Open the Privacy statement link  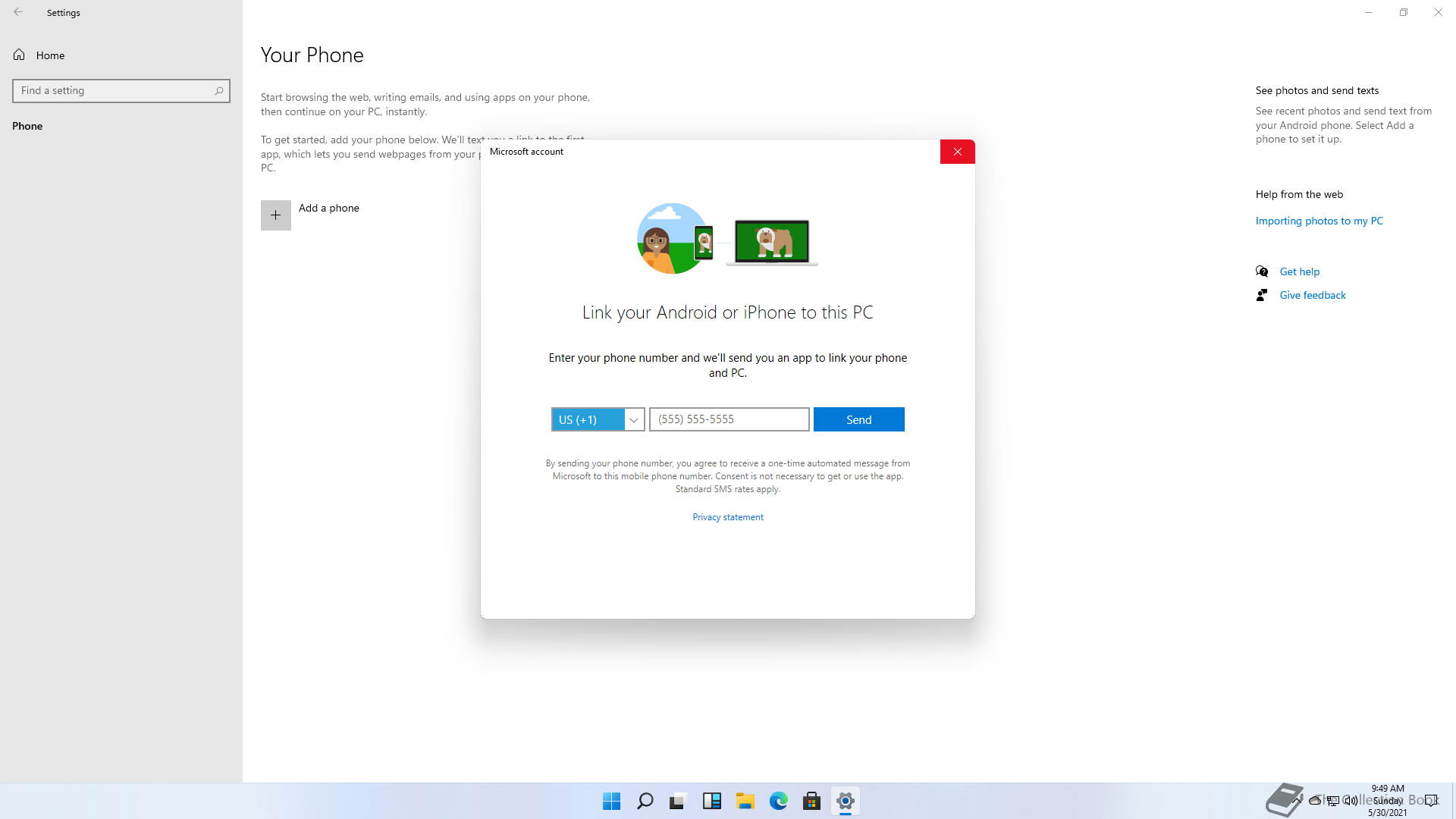[727, 517]
